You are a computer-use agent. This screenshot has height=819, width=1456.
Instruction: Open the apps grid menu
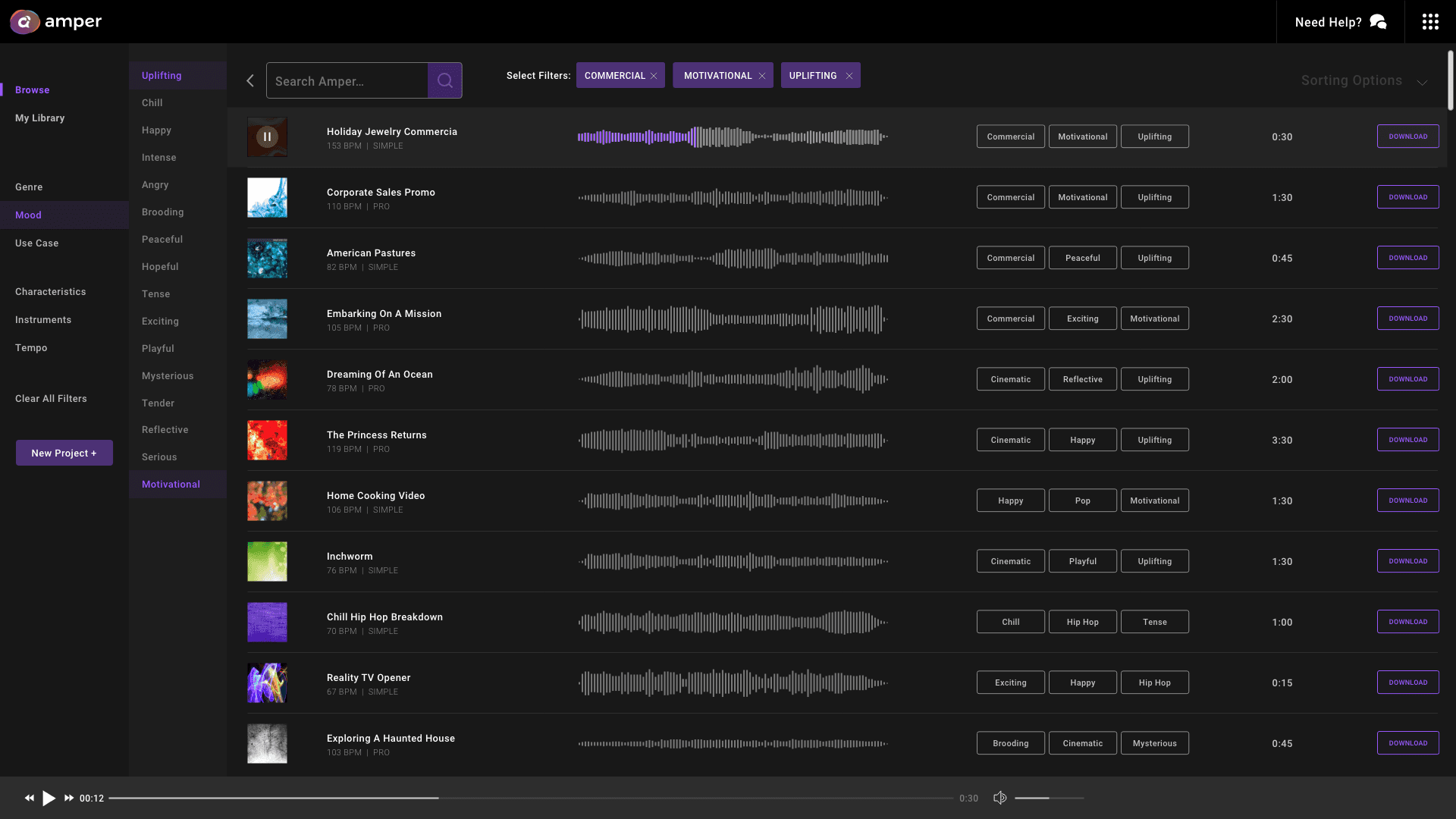(1430, 22)
